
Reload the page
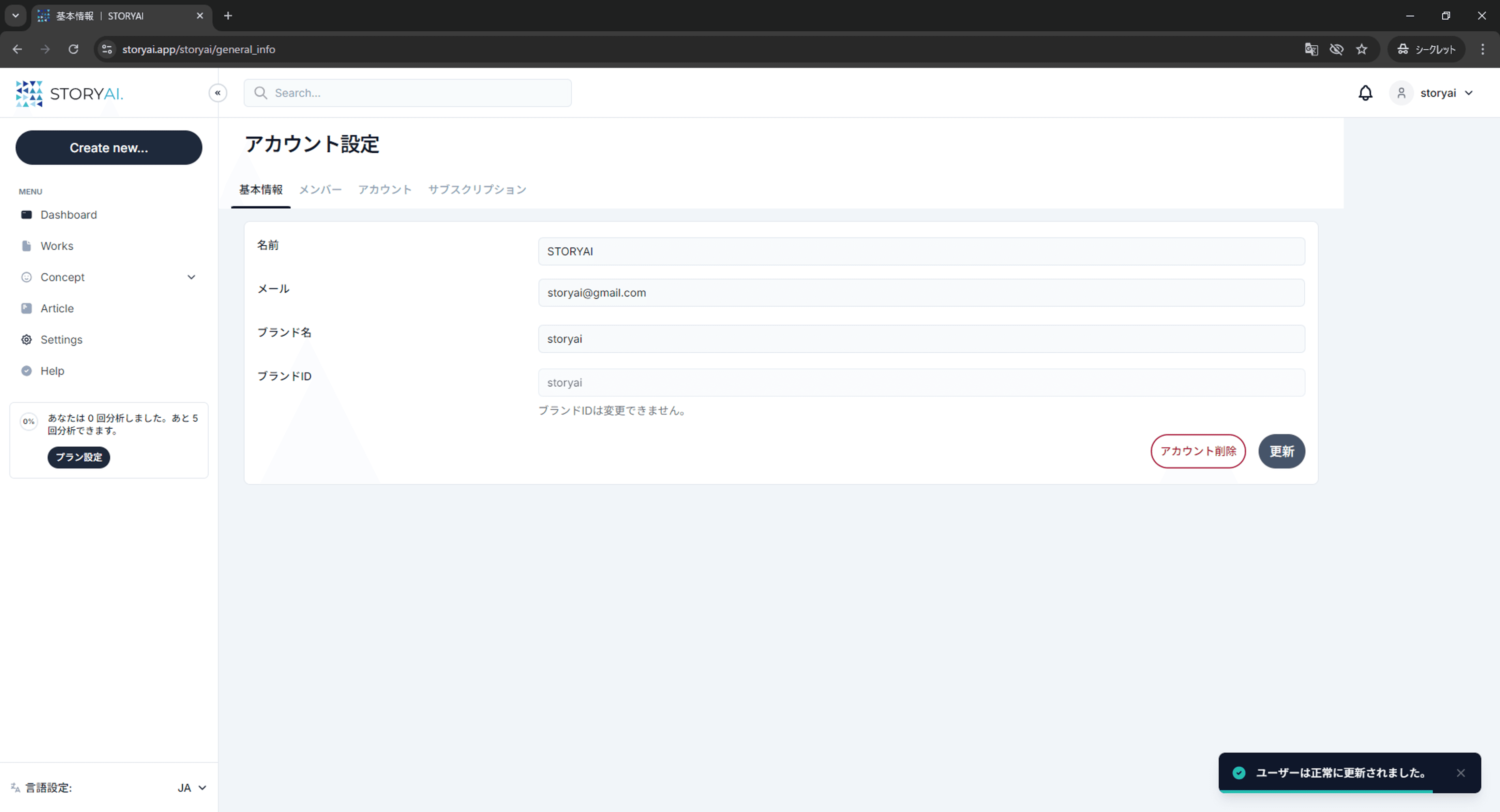(x=73, y=49)
